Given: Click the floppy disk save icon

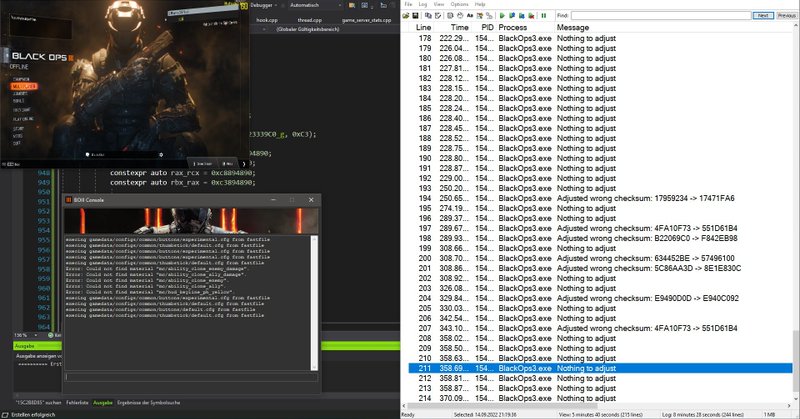Looking at the screenshot, I should point(415,16).
